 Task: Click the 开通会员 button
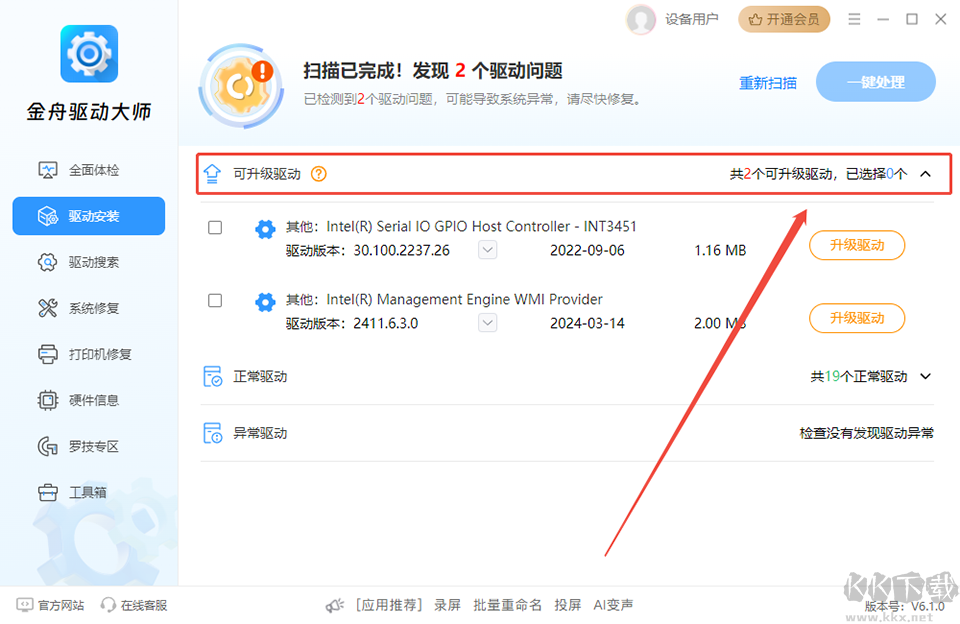784,20
